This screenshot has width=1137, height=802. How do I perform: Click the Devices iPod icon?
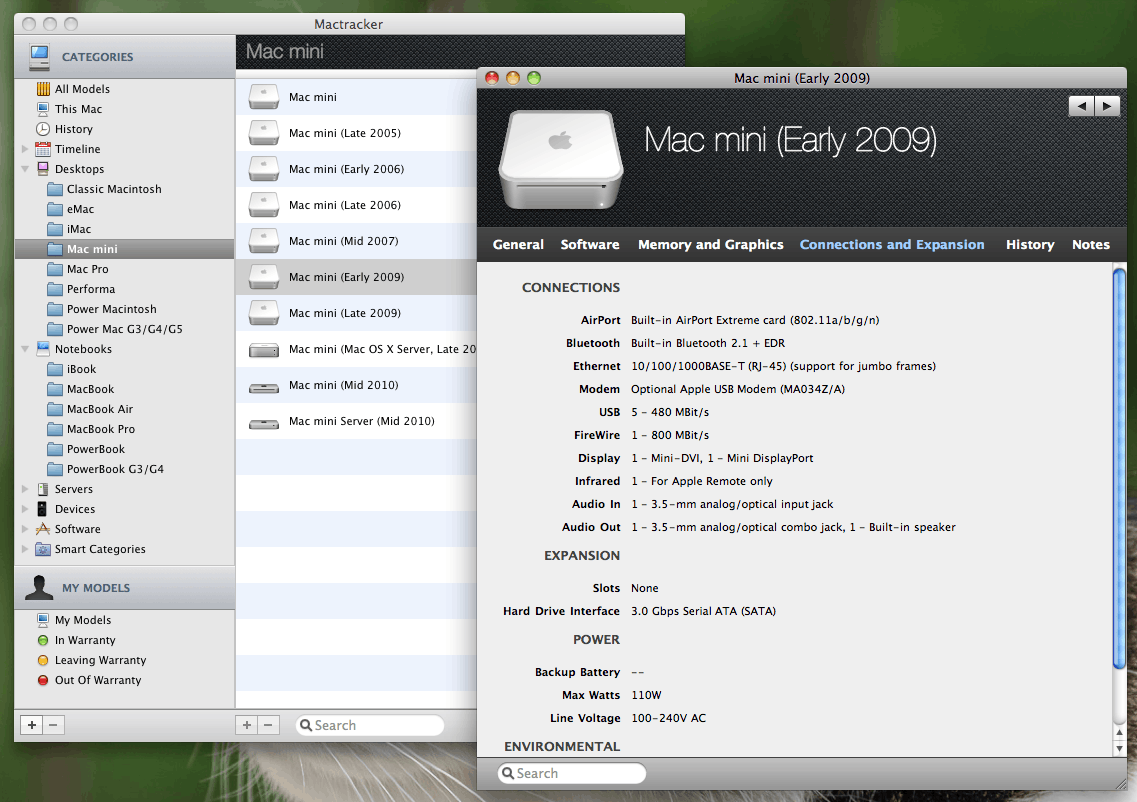click(x=42, y=509)
